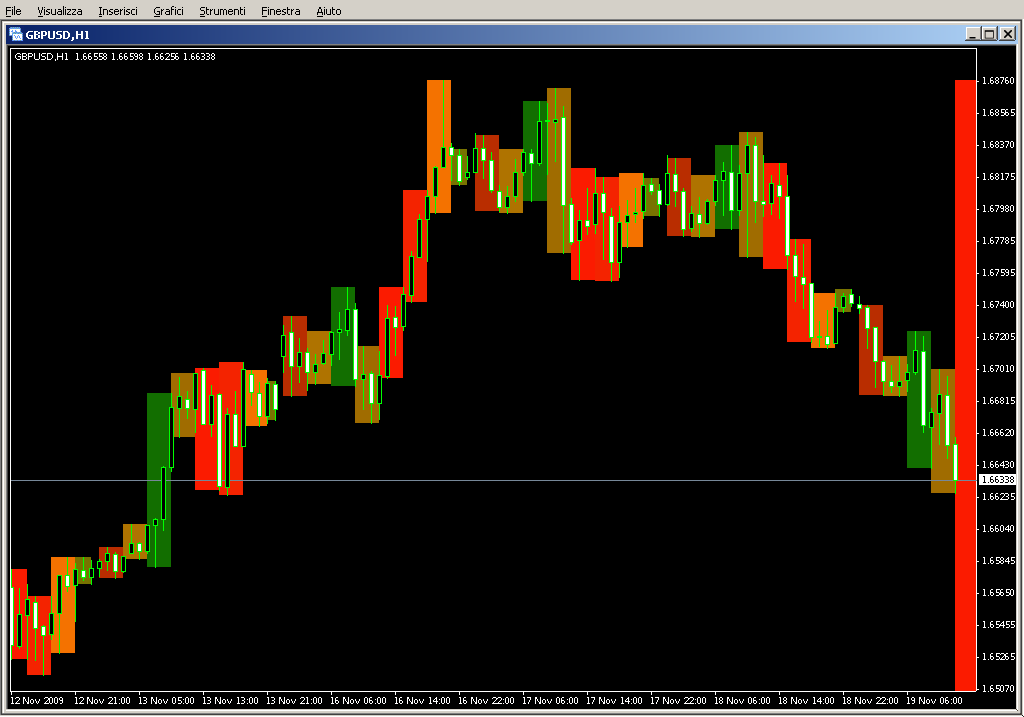The image size is (1024, 717).
Task: Click the 13 Nov 21:00 time label
Action: pyautogui.click(x=294, y=701)
